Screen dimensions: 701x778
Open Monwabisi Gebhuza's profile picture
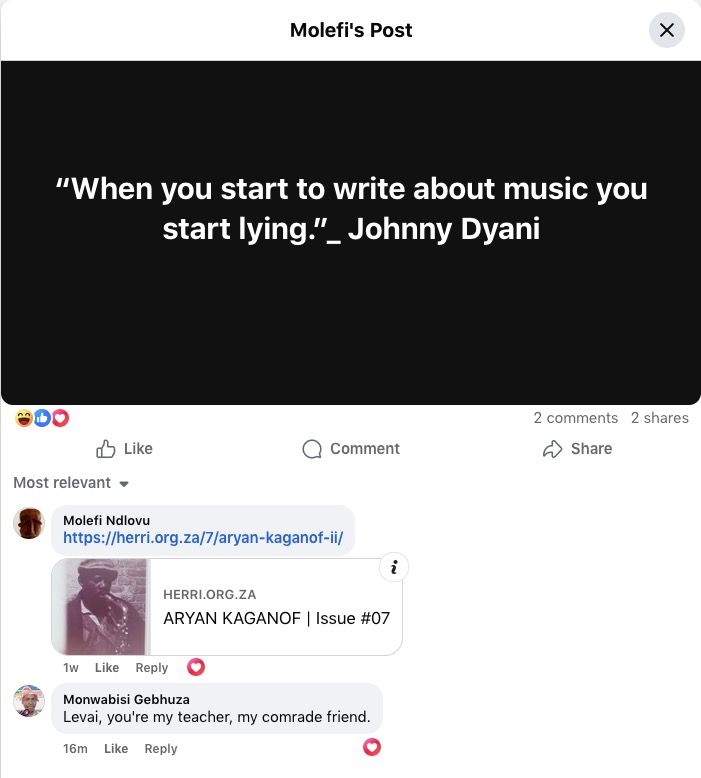point(29,701)
